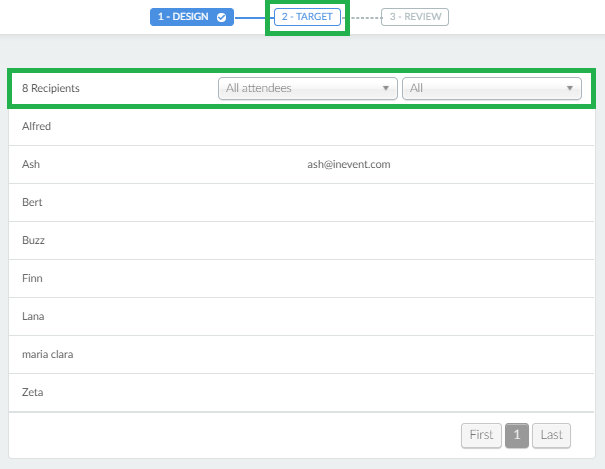This screenshot has height=469, width=605.
Task: Click the First pagination button
Action: [481, 435]
